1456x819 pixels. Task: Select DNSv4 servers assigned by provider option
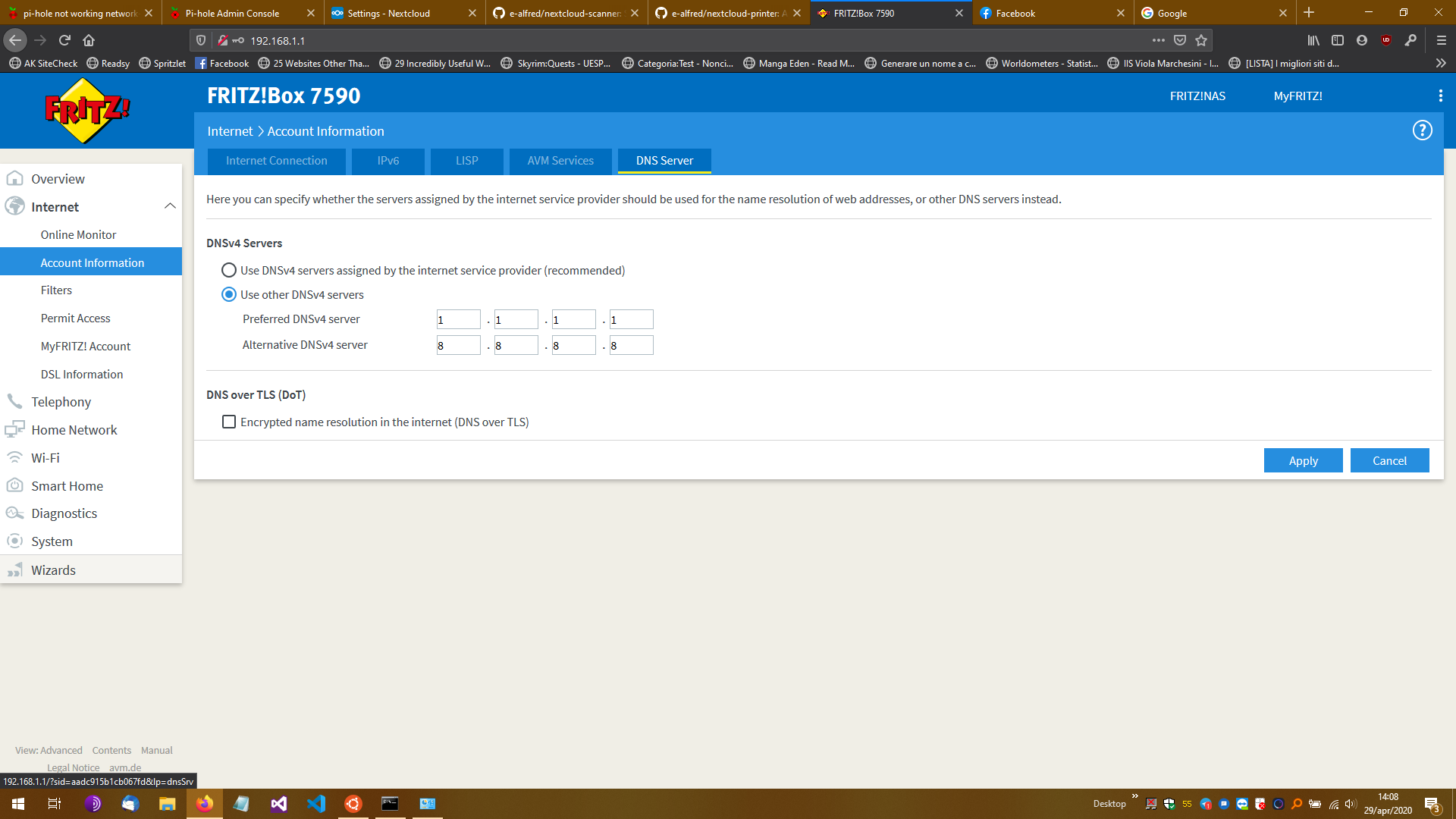point(228,271)
